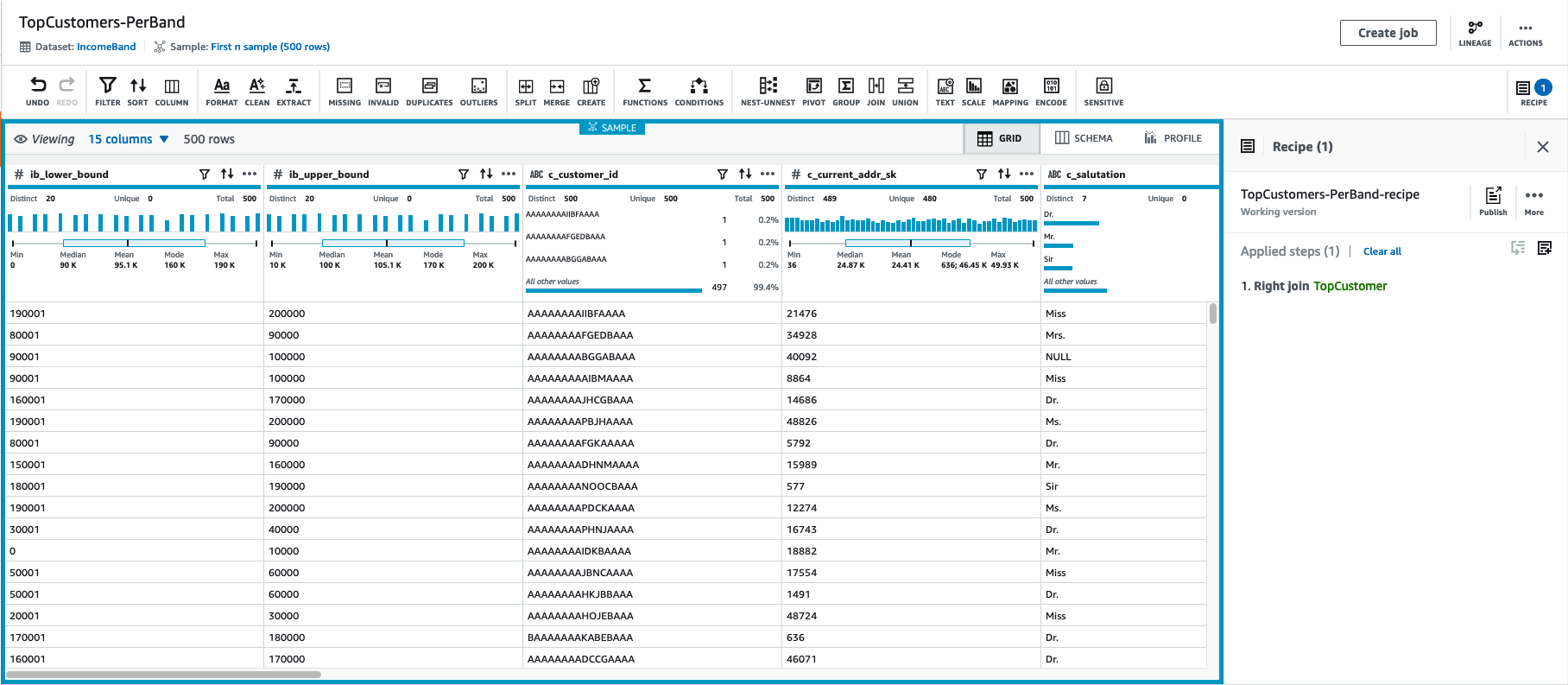Open the Clean tool
This screenshot has height=685, width=1568.
pyautogui.click(x=257, y=91)
